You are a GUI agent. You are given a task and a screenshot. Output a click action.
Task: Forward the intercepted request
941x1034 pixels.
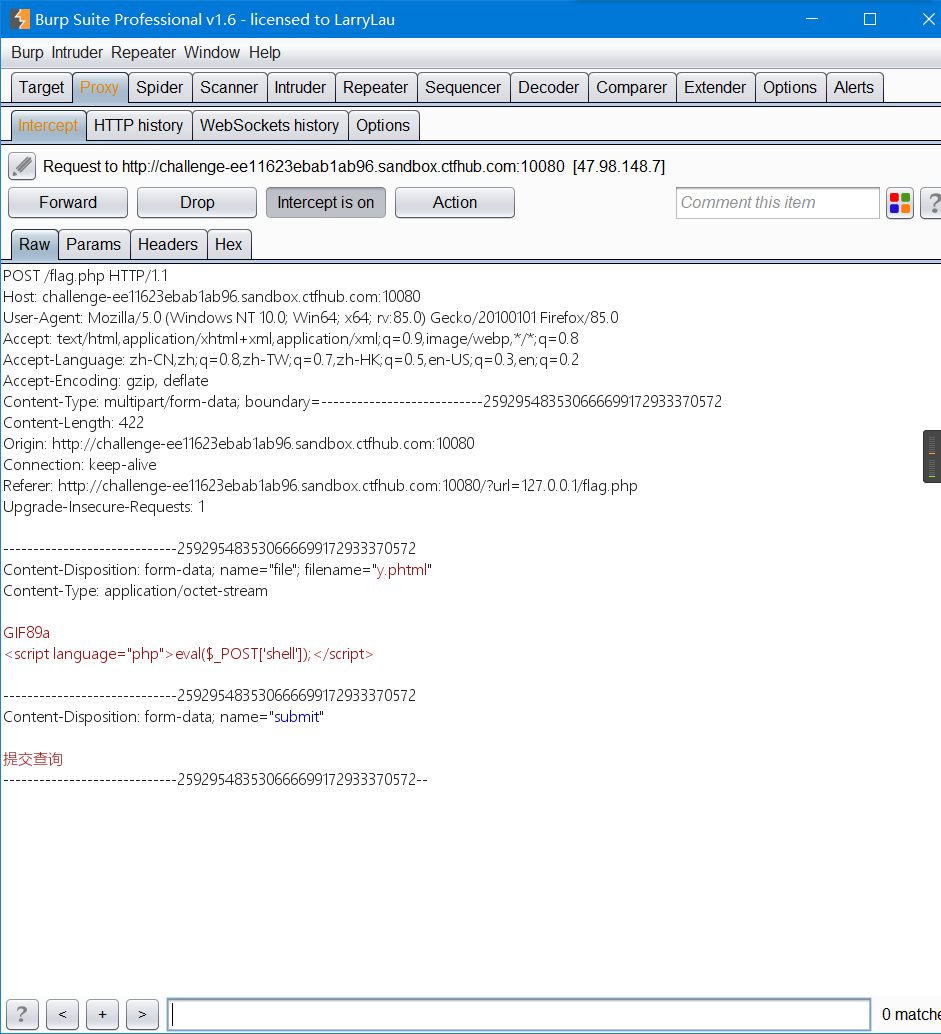click(x=68, y=202)
